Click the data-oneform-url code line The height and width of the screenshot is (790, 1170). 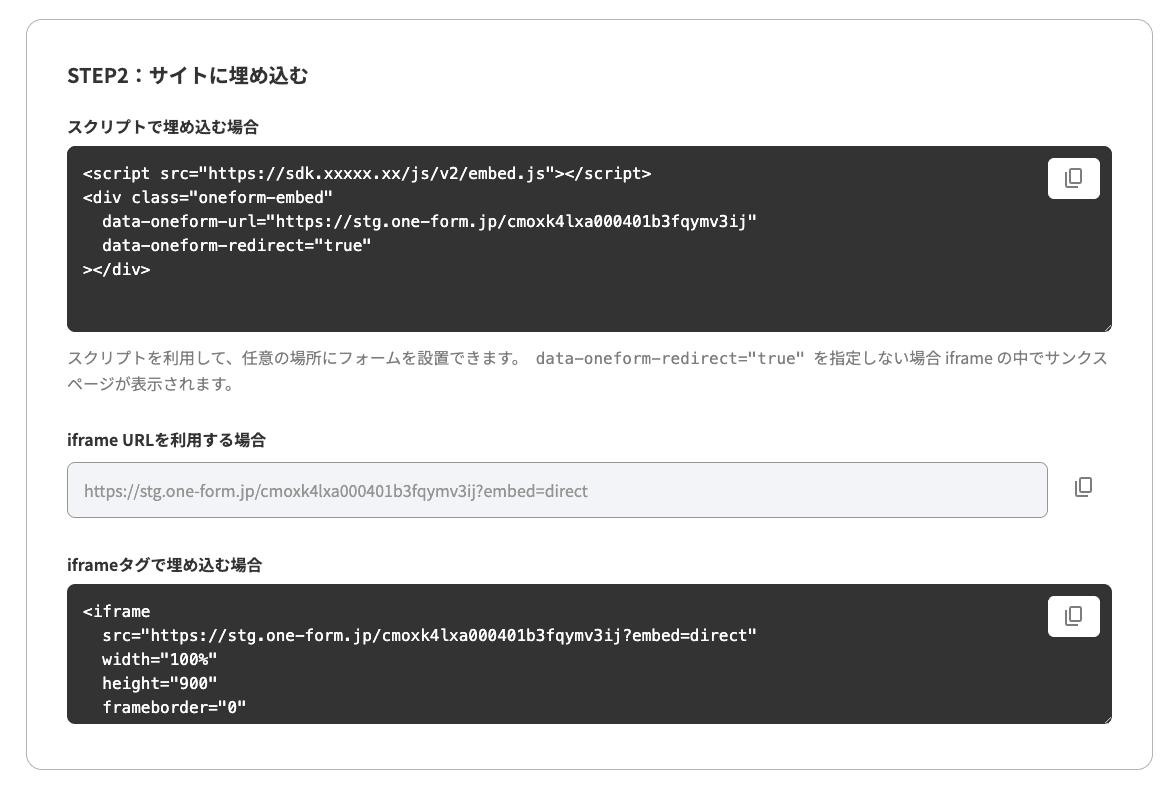click(429, 222)
